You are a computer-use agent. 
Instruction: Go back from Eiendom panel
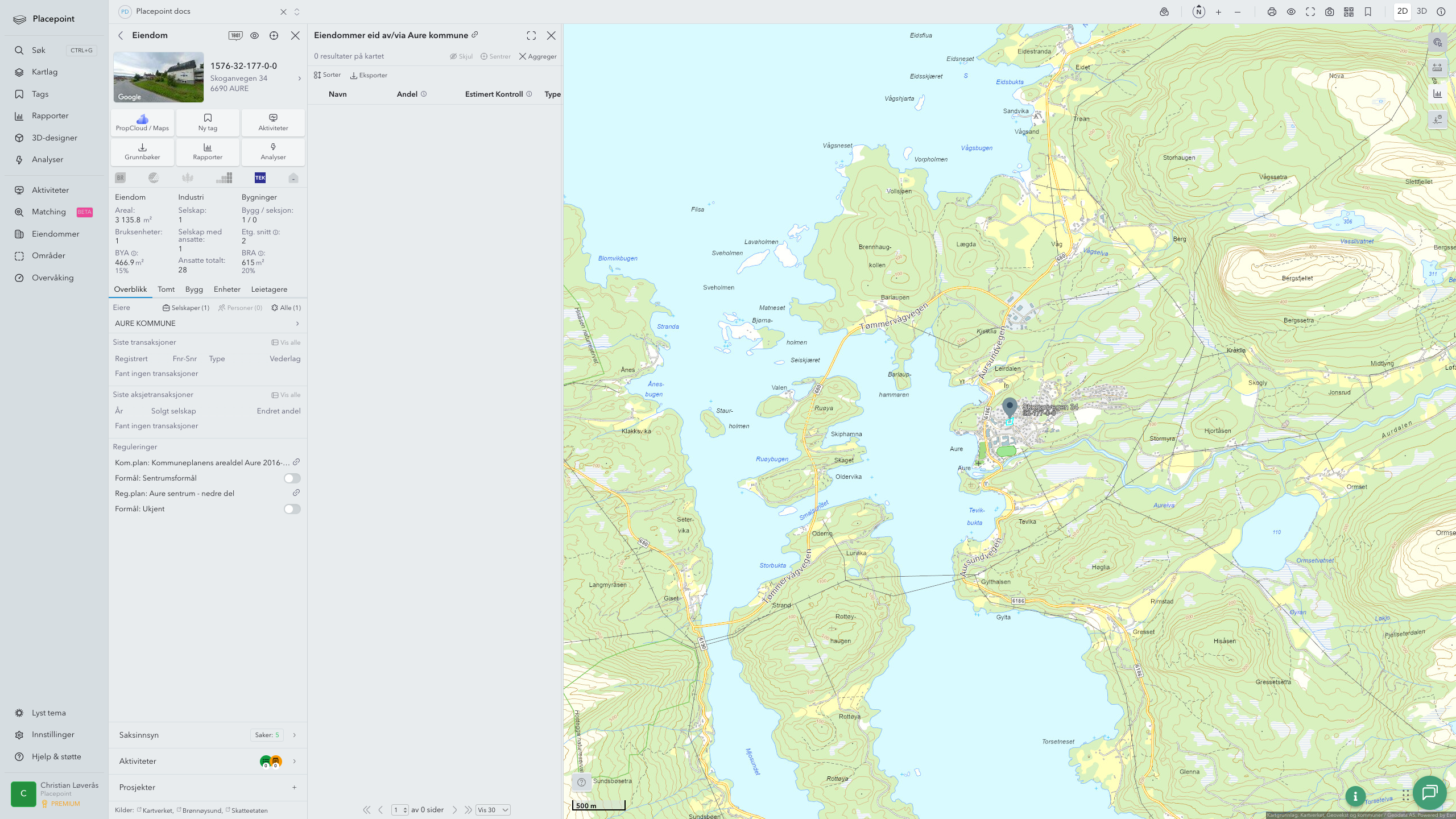[121, 35]
